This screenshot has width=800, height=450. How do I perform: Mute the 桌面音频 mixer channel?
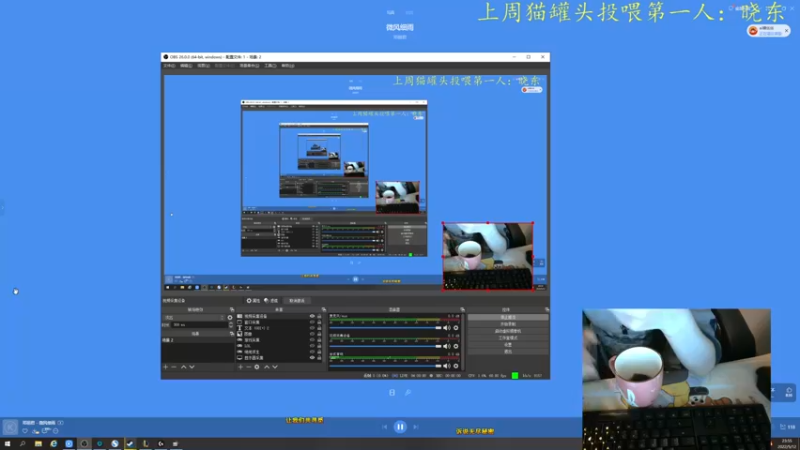coord(447,366)
